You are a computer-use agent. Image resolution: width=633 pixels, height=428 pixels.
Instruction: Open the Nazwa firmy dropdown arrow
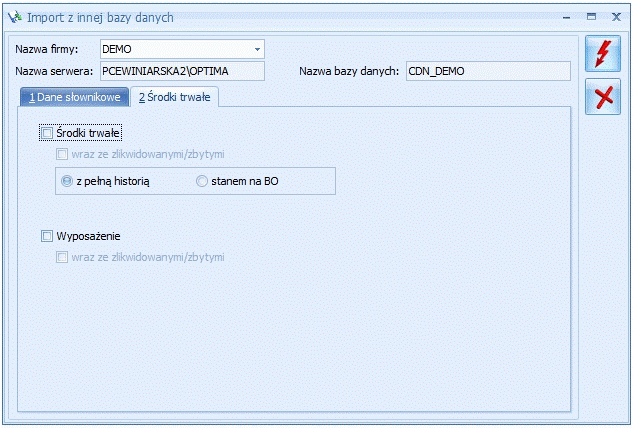(x=257, y=49)
